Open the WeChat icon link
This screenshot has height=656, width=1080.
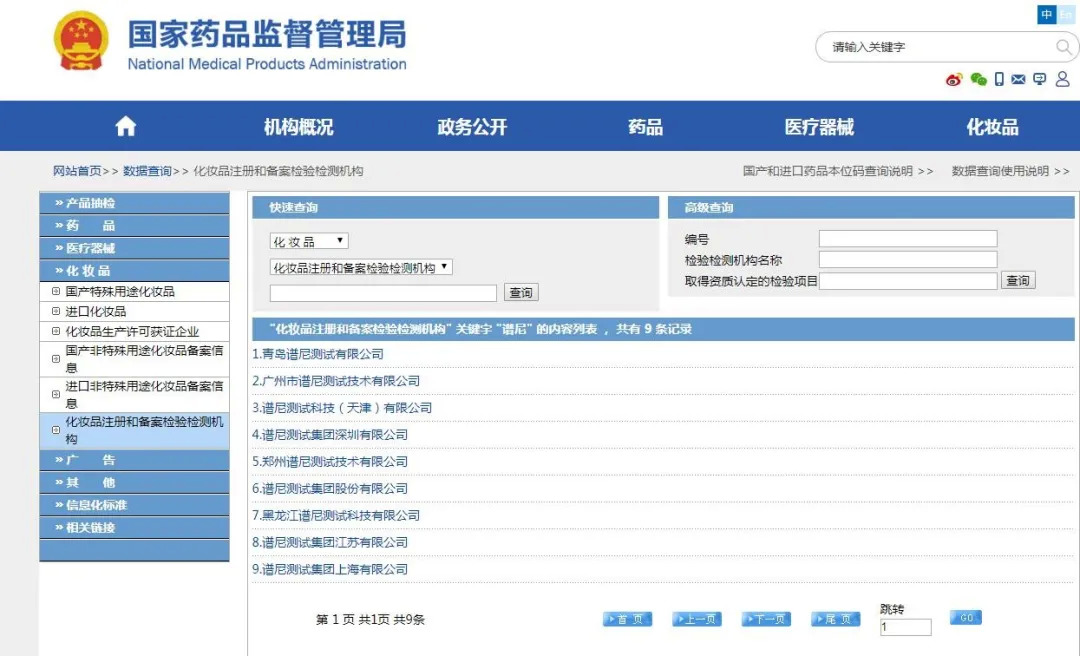978,79
